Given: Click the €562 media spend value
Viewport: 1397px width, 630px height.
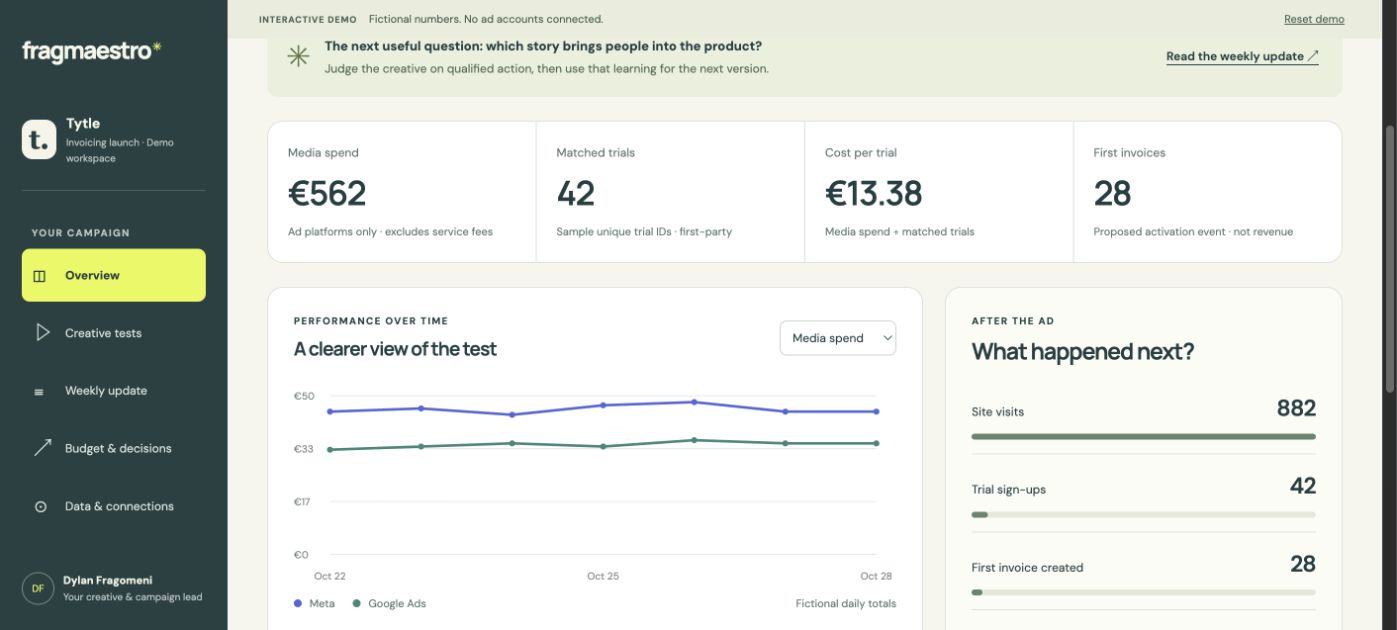Looking at the screenshot, I should coord(327,193).
